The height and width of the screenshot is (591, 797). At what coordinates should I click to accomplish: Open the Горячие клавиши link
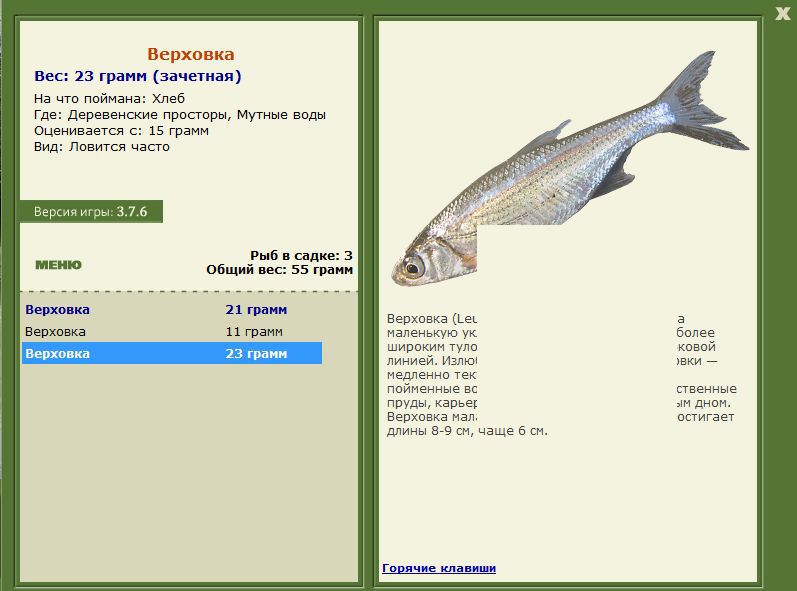(x=439, y=568)
